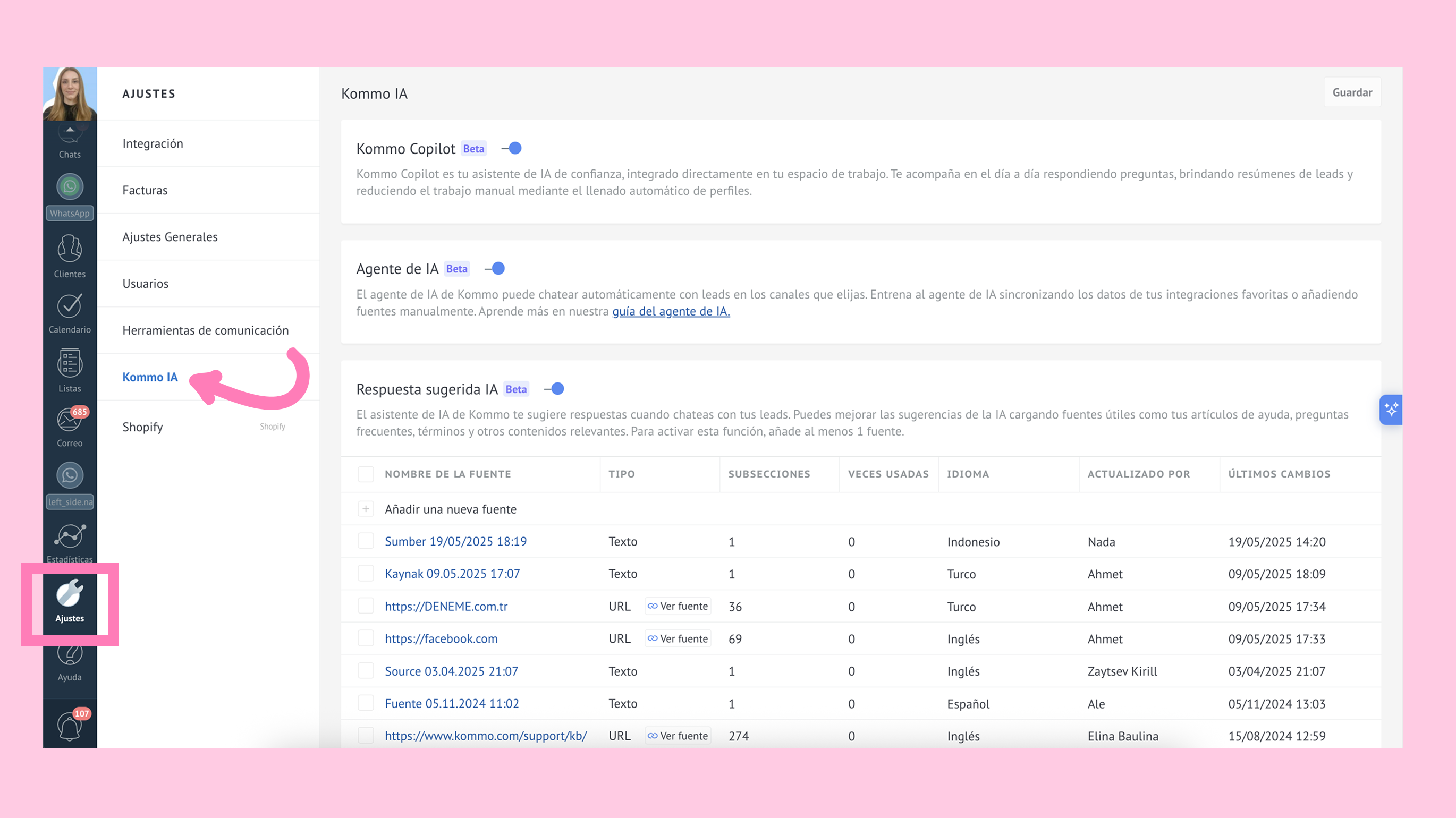Open the Clientes sidebar icon
This screenshot has height=818, width=1456.
[x=70, y=248]
